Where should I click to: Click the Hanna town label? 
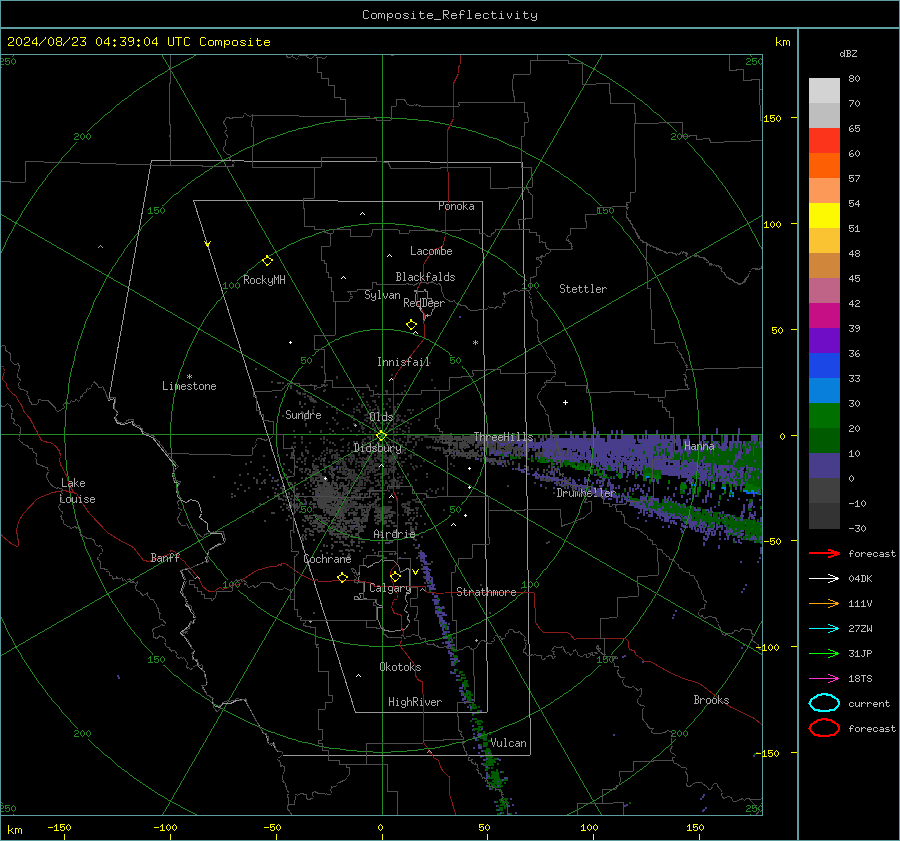[699, 446]
